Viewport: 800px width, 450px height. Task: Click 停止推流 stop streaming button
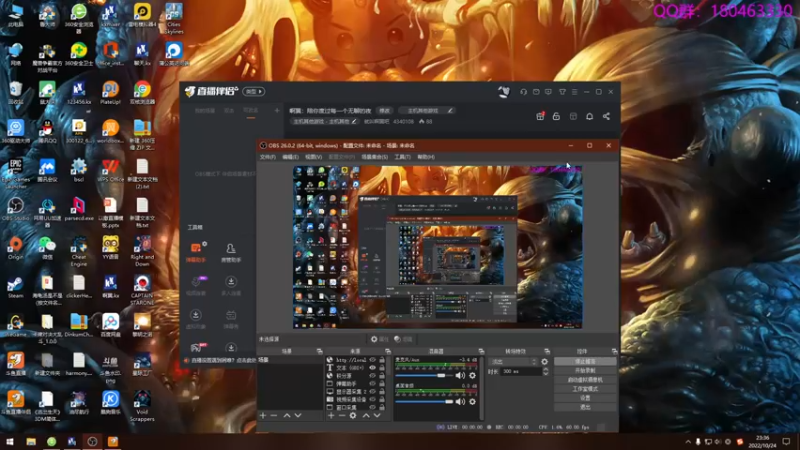pos(585,361)
